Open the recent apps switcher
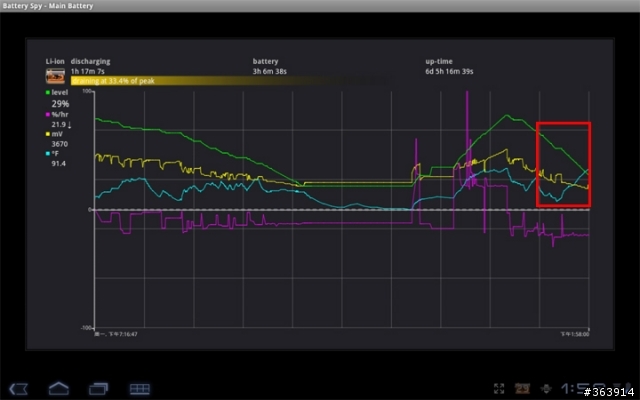 point(98,389)
